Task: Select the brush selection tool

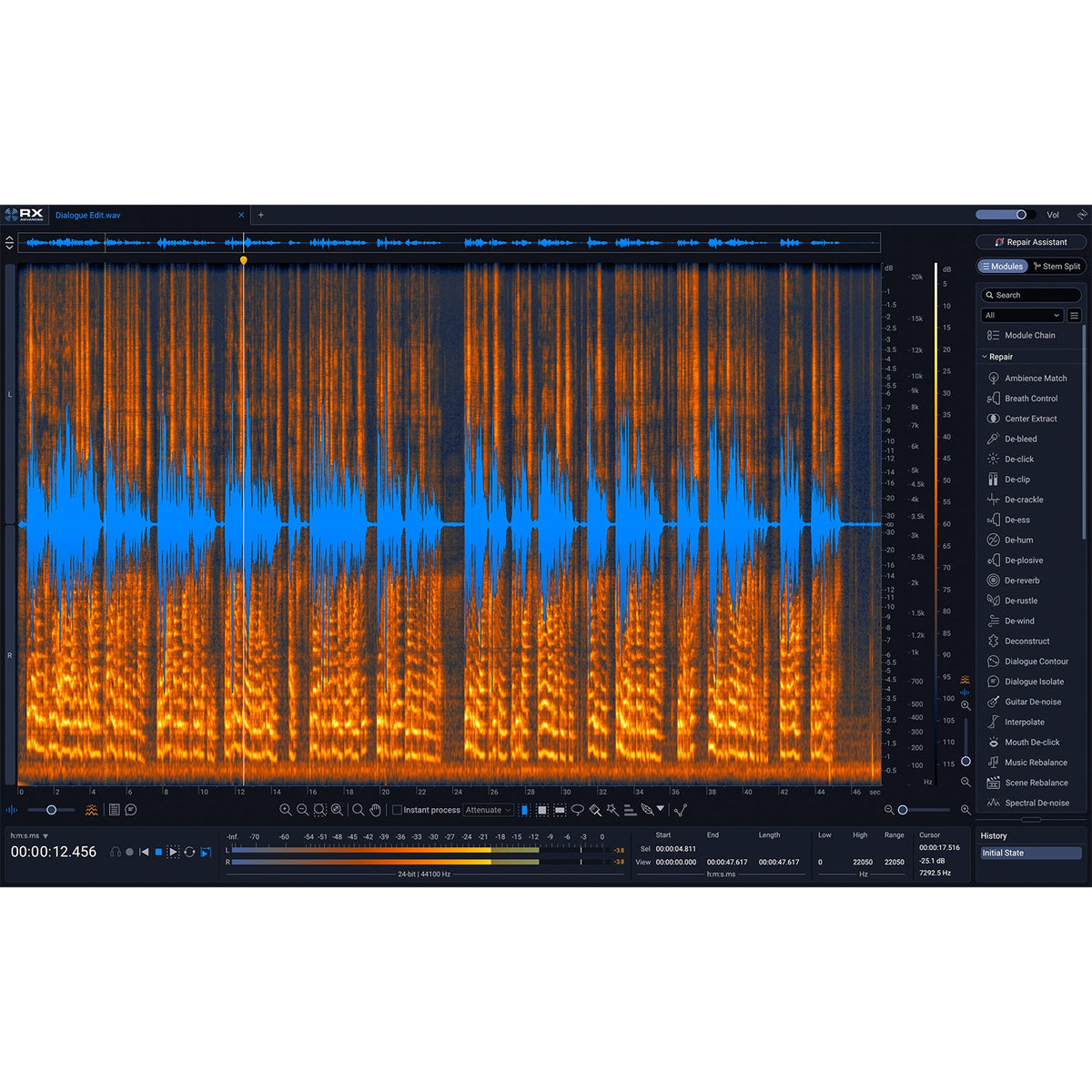Action: coord(595,810)
